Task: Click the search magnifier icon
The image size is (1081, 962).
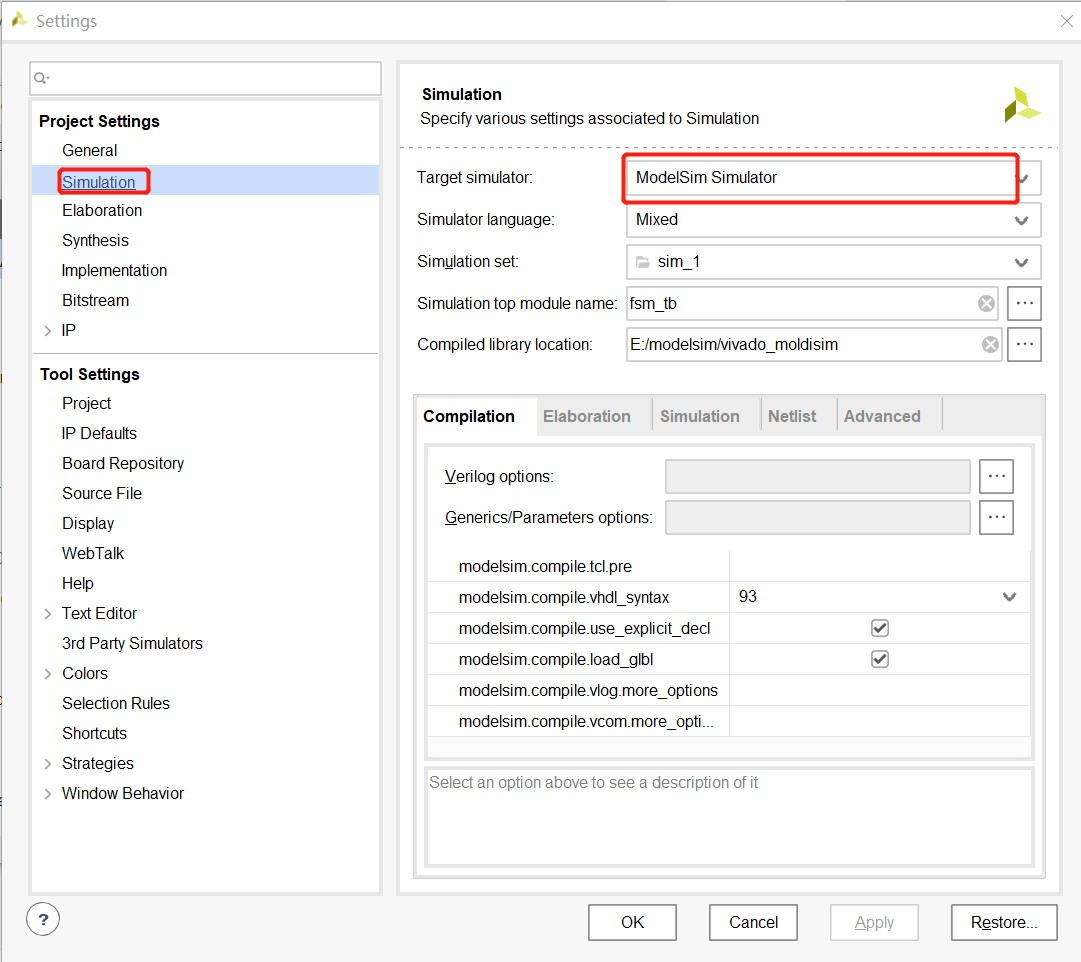Action: coord(41,78)
